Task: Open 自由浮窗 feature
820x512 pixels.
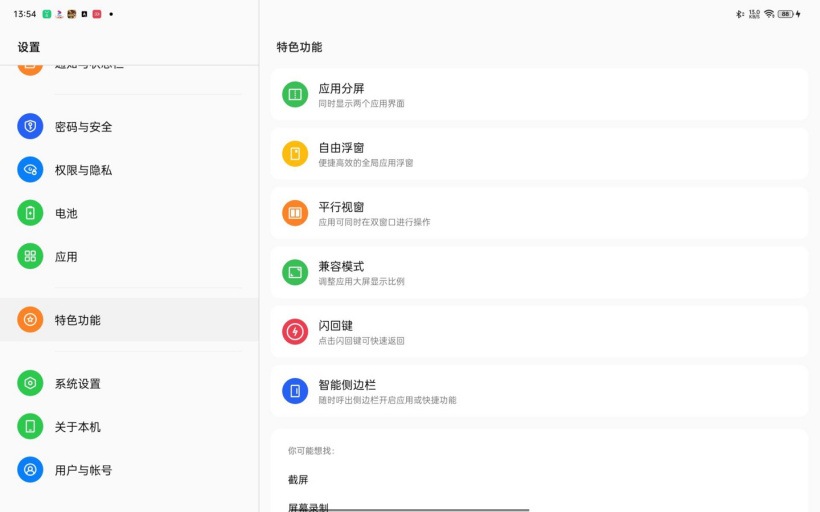Action: click(x=539, y=154)
